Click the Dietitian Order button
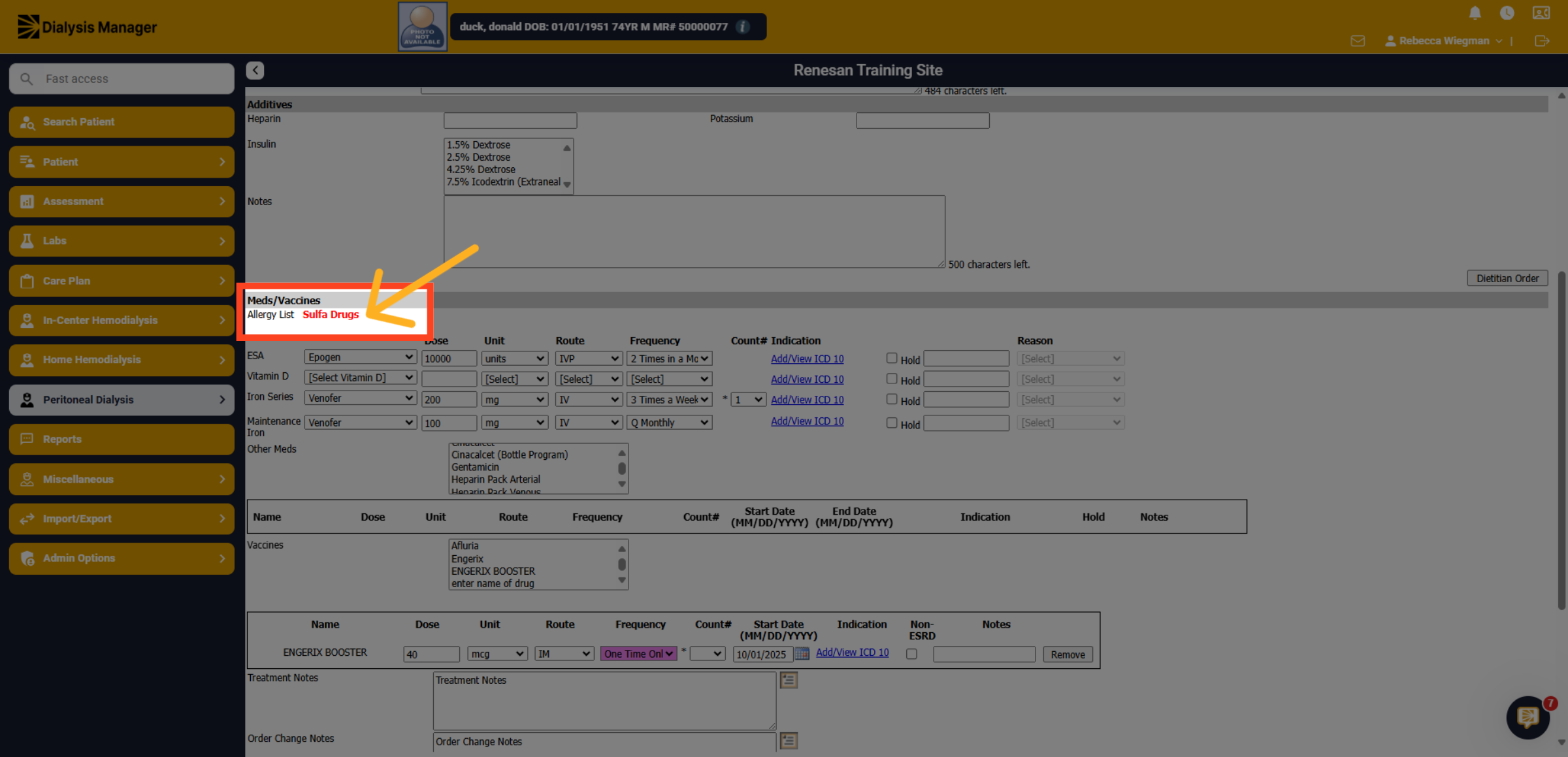This screenshot has height=757, width=1568. tap(1507, 278)
